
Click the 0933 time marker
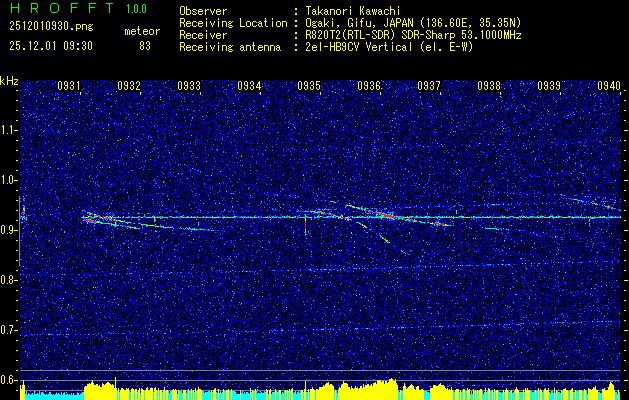click(x=189, y=85)
